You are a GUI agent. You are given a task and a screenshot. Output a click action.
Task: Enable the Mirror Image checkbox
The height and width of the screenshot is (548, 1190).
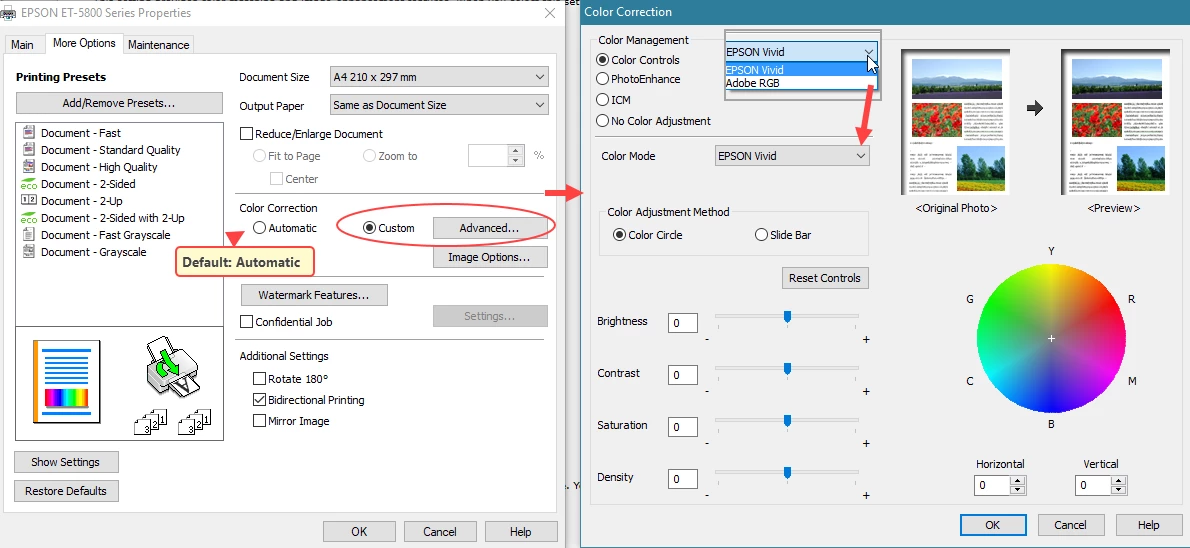(260, 421)
